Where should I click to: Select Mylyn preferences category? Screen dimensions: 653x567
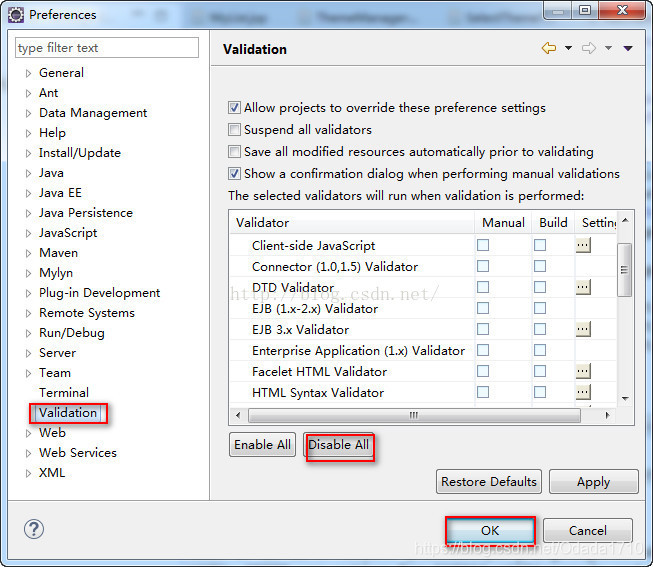coord(56,273)
